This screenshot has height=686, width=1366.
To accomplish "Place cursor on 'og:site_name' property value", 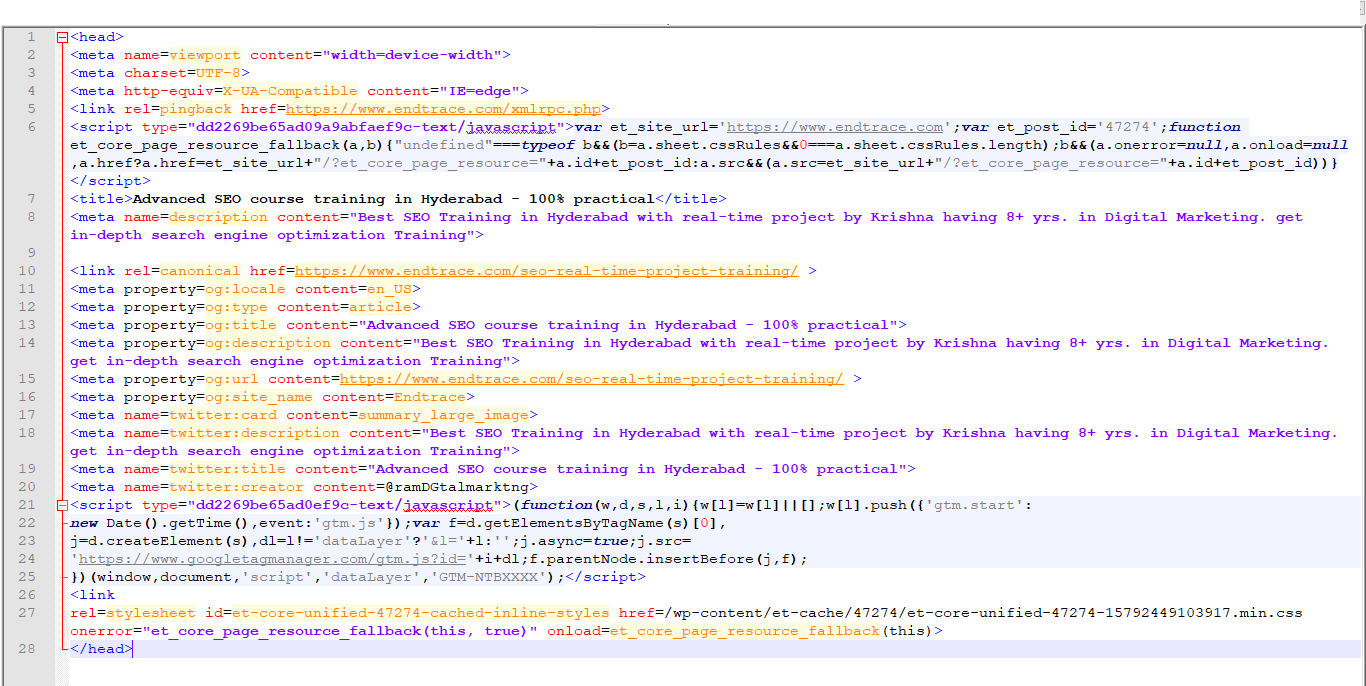I will [x=259, y=397].
